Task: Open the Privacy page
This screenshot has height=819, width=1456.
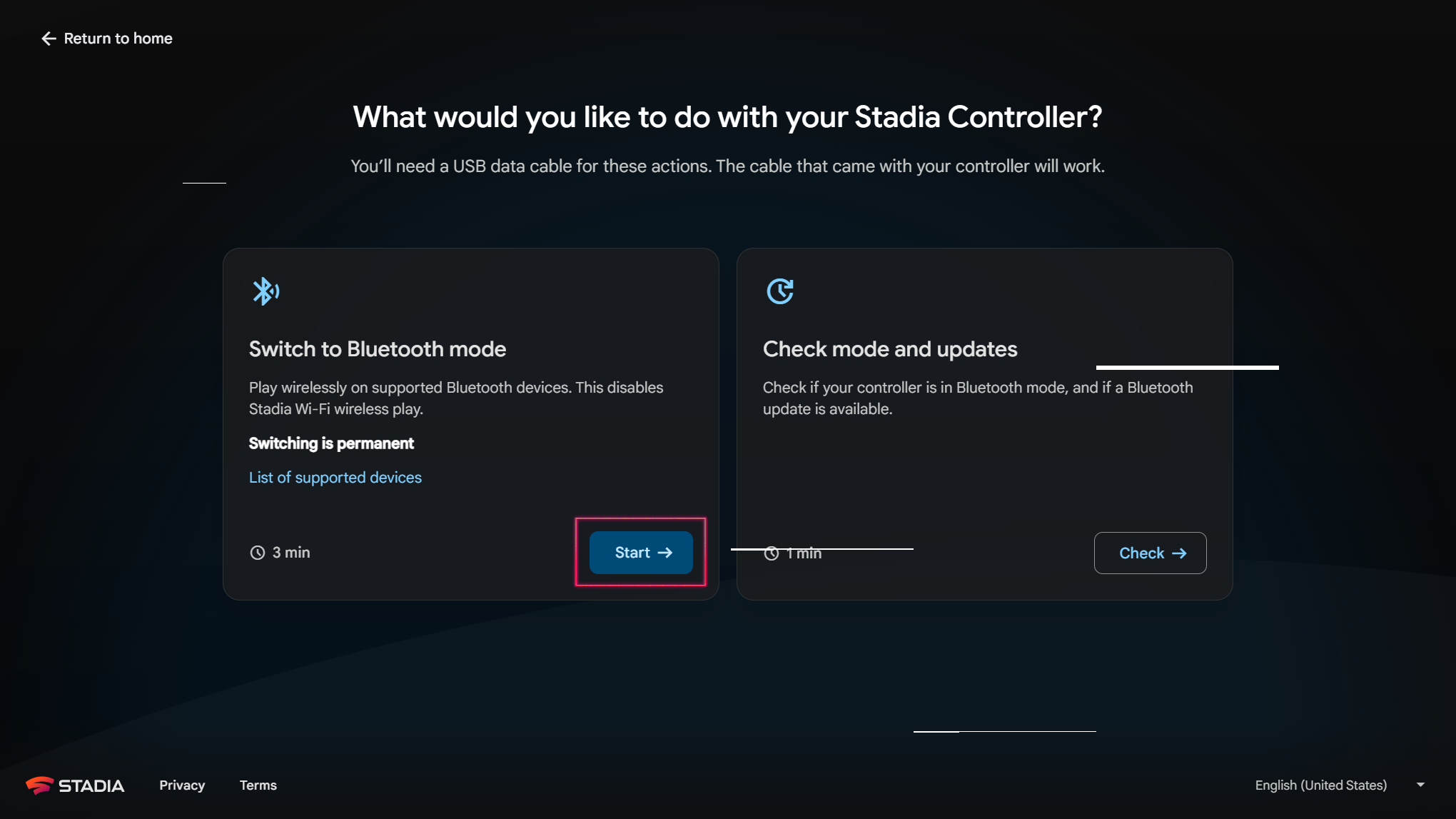Action: [182, 785]
